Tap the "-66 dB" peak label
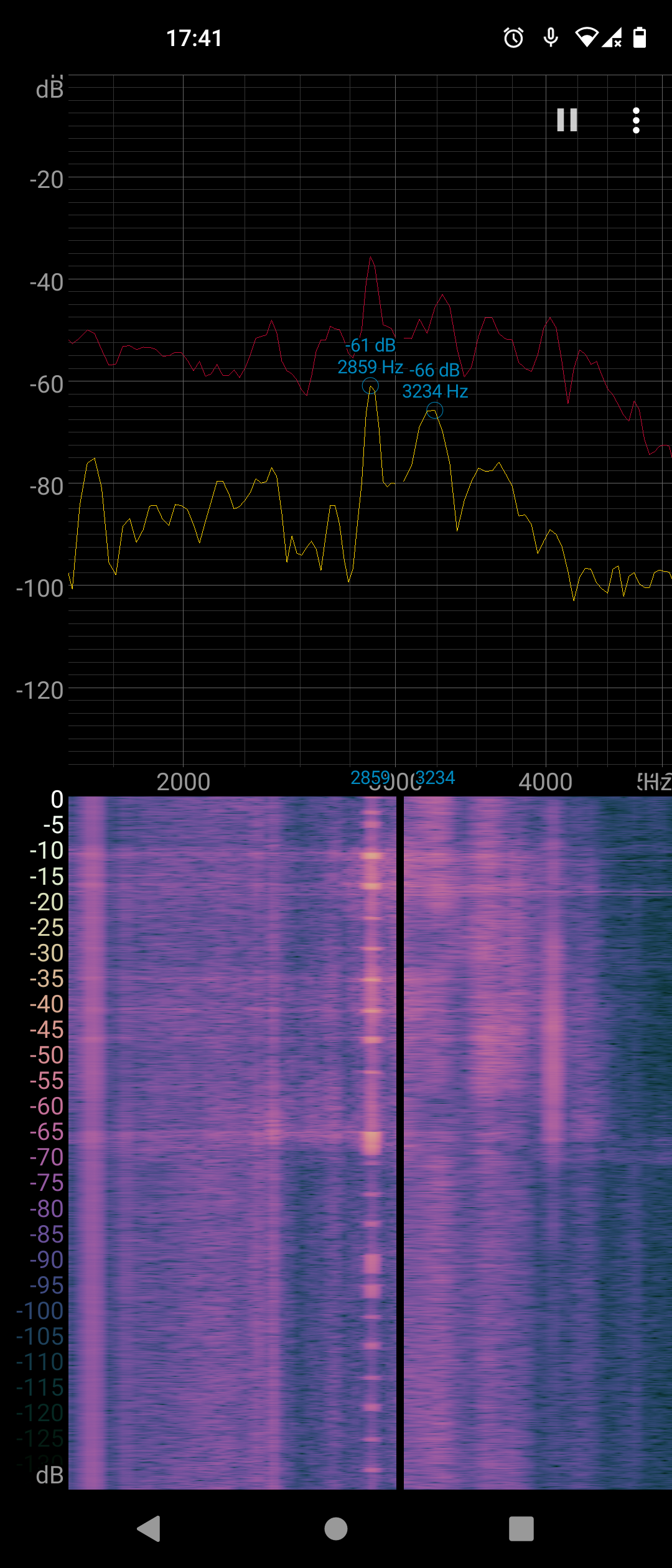 (x=434, y=370)
